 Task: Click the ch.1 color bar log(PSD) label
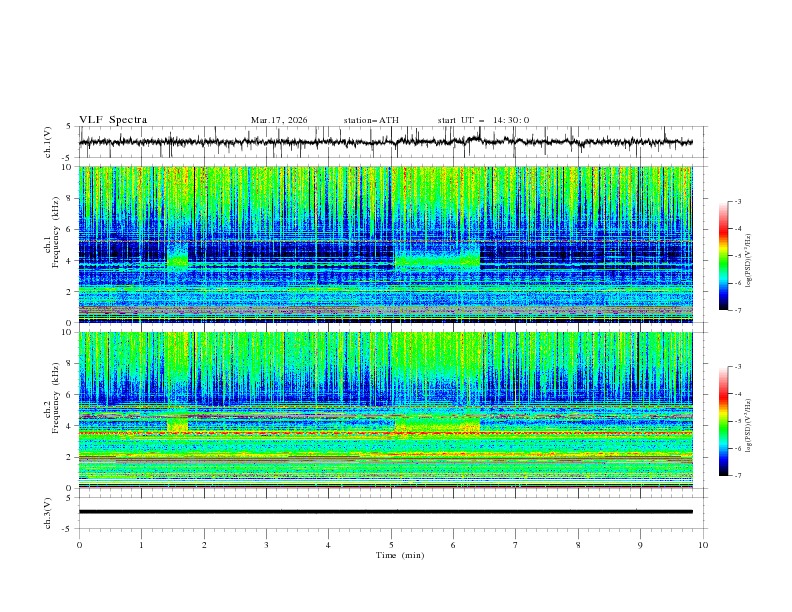point(748,261)
